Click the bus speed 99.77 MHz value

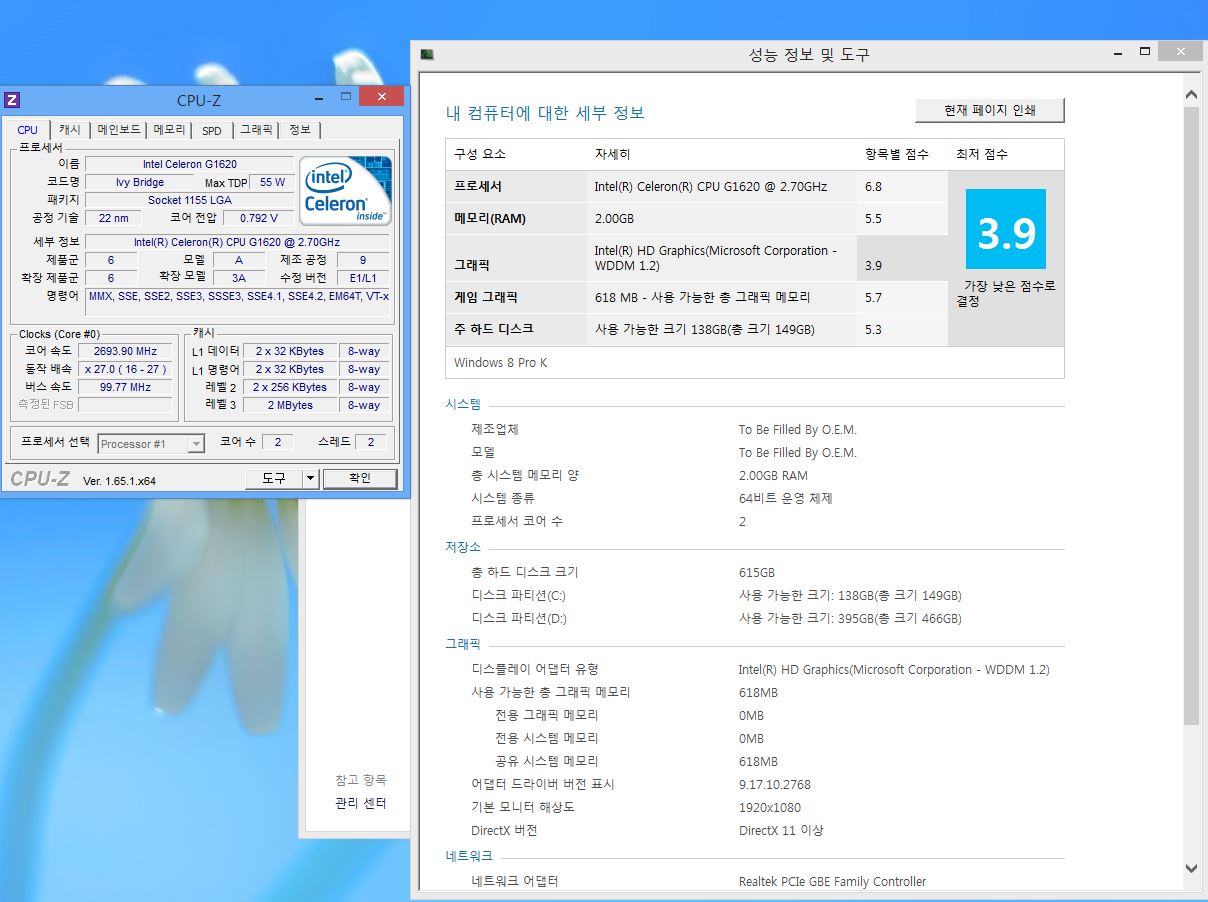(x=125, y=387)
